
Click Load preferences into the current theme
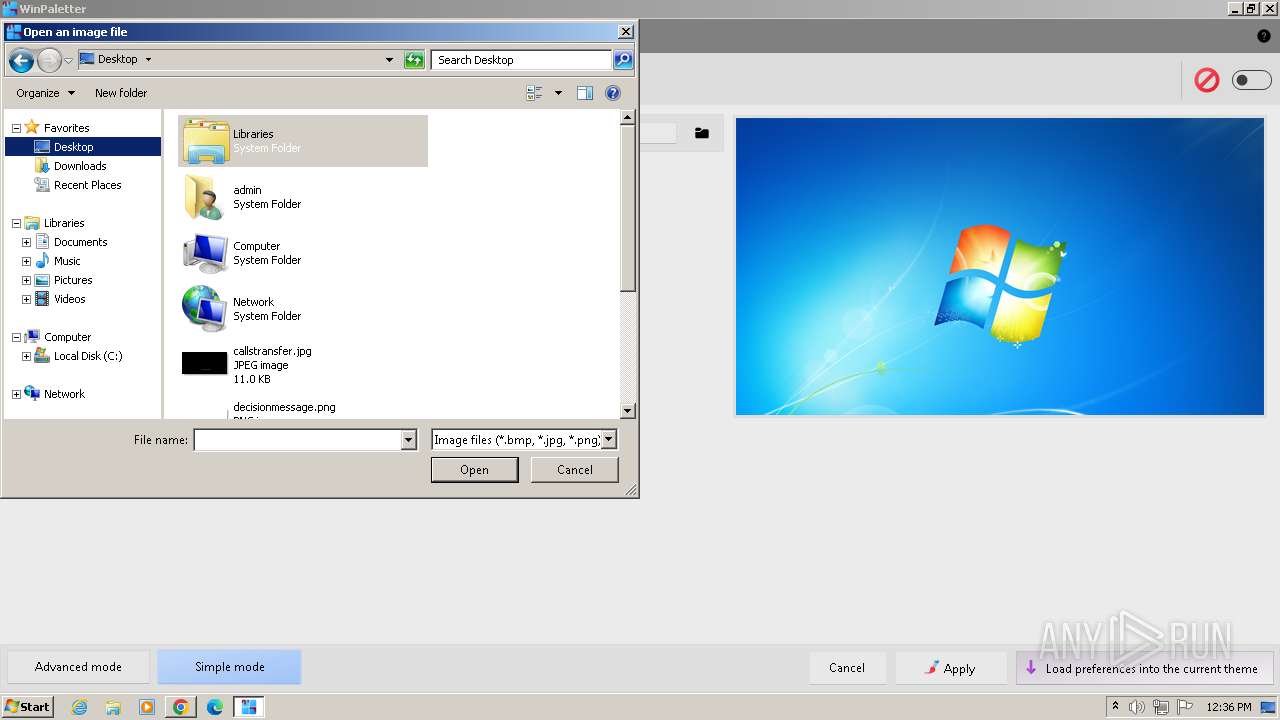[x=1144, y=668]
